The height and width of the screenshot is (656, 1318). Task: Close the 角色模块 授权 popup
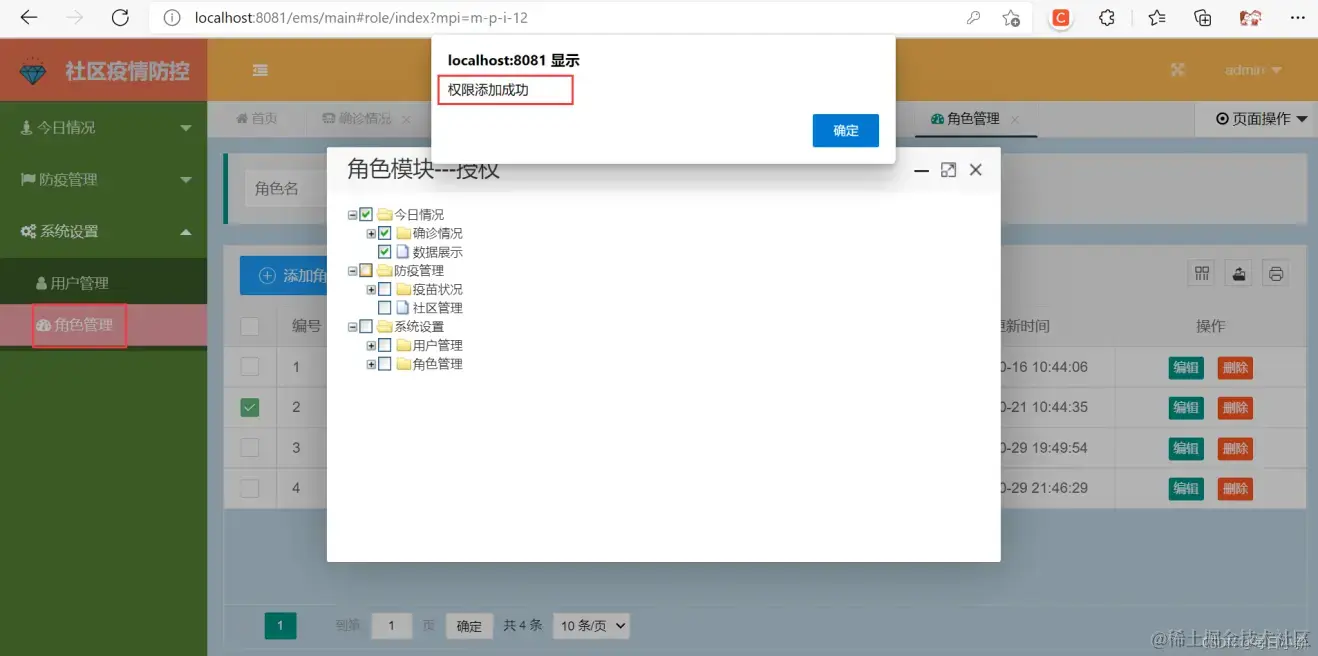click(x=976, y=170)
